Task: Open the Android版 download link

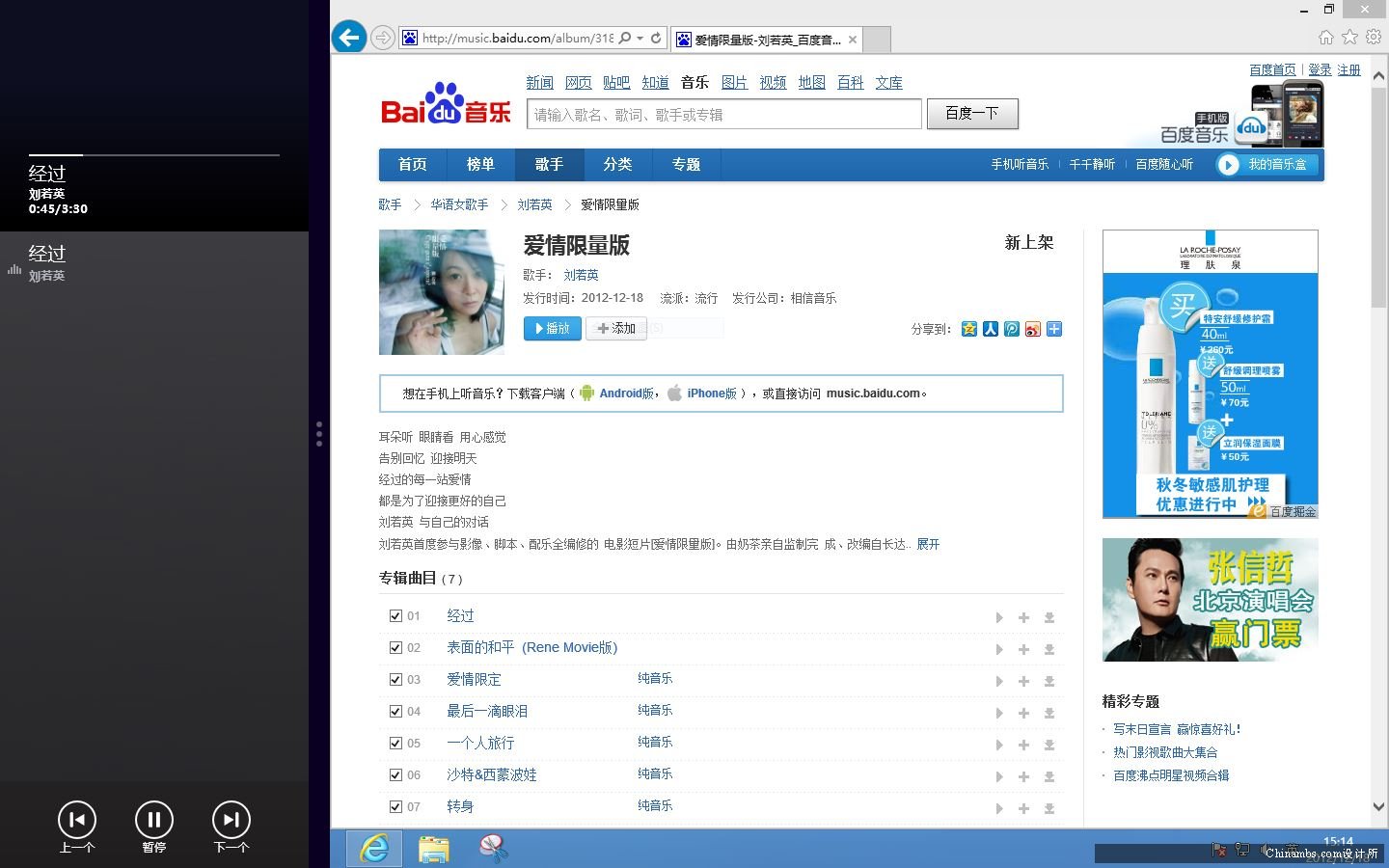Action: [625, 393]
